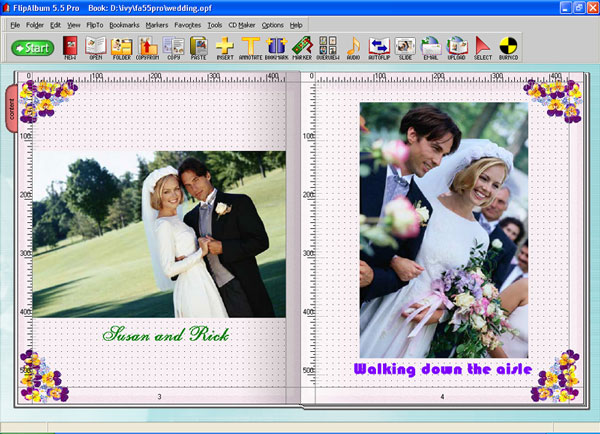Viewport: 600px width, 434px height.
Task: Add a bookmark with the Bookmark icon
Action: [277, 48]
